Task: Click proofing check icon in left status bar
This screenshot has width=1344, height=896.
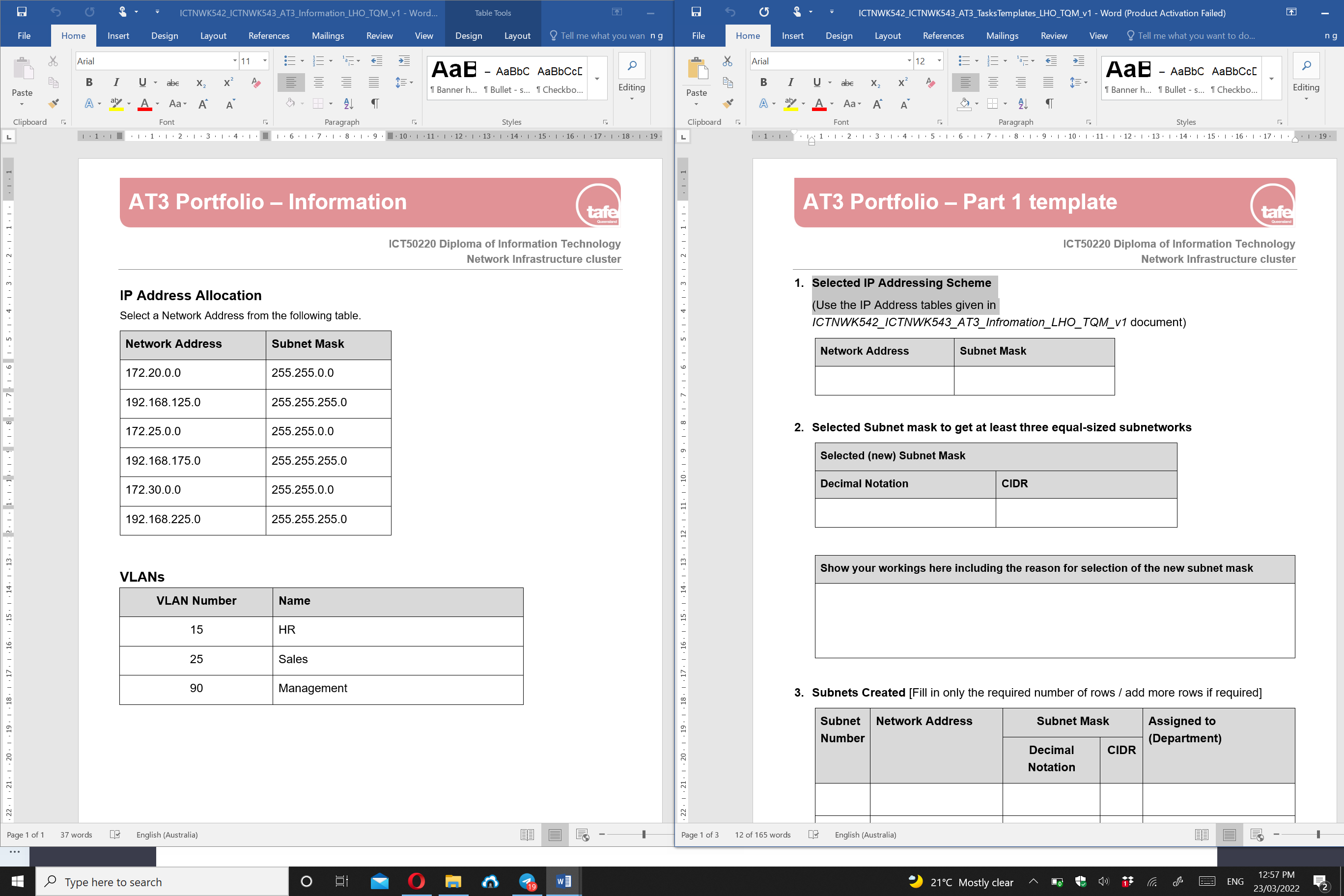Action: [115, 835]
